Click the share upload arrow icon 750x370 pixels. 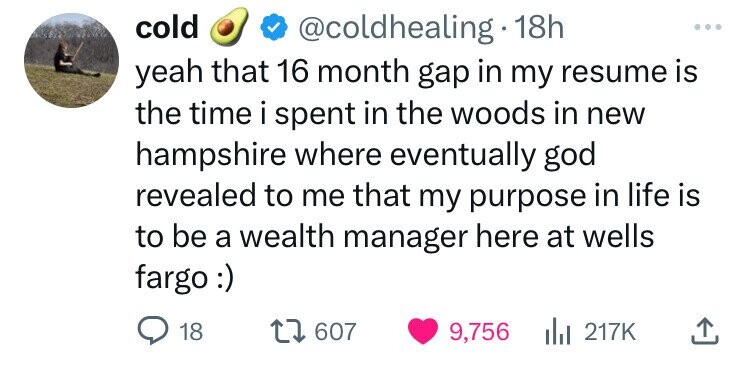point(706,332)
